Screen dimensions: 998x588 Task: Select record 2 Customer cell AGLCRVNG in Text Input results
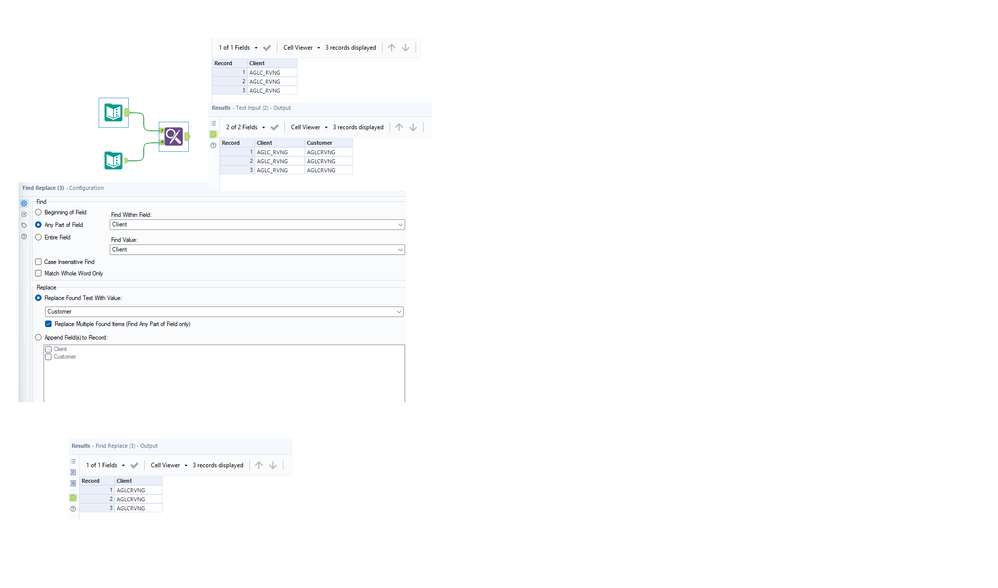click(328, 161)
